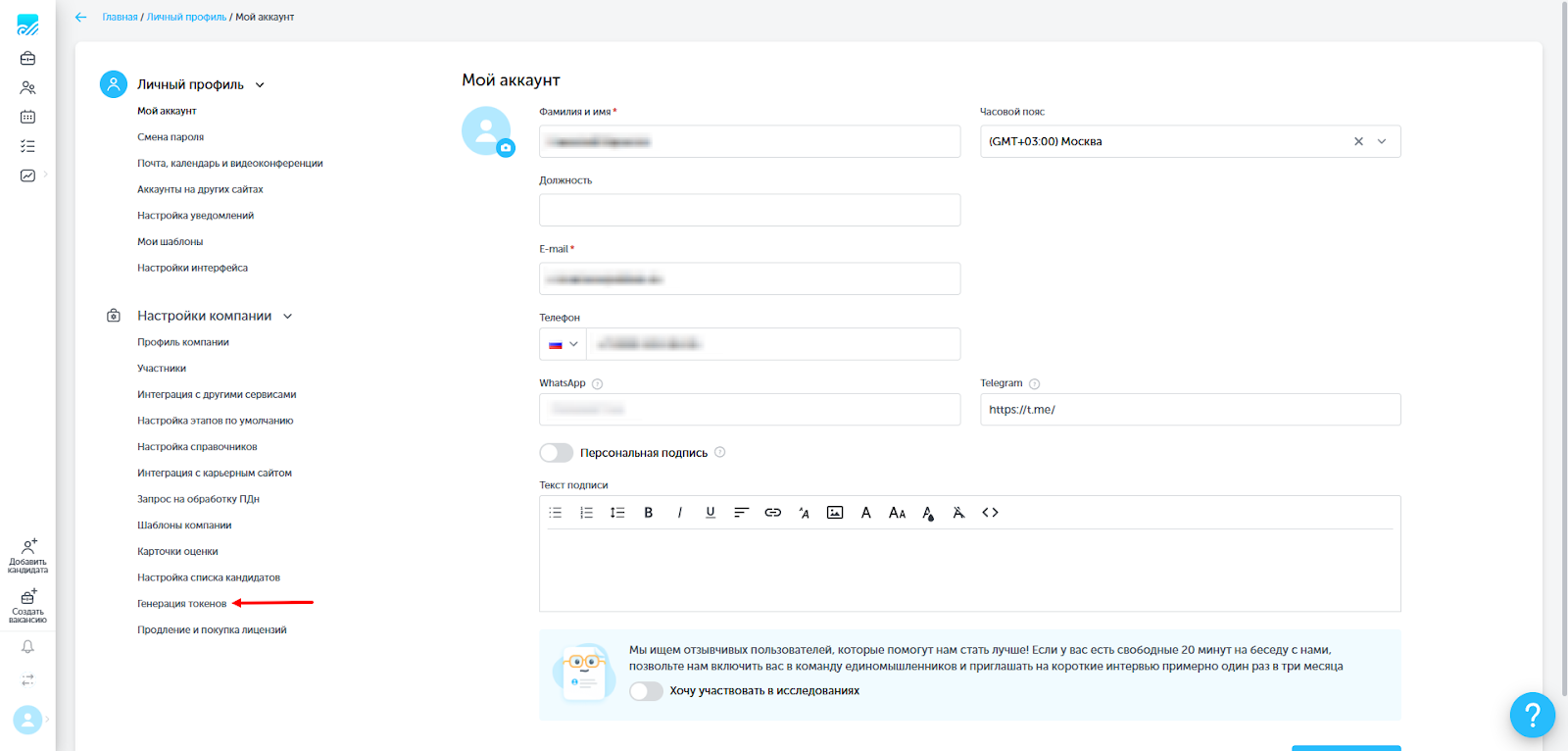Click the analytics chart sidebar icon
Image resolution: width=1568 pixels, height=751 pixels.
click(27, 175)
